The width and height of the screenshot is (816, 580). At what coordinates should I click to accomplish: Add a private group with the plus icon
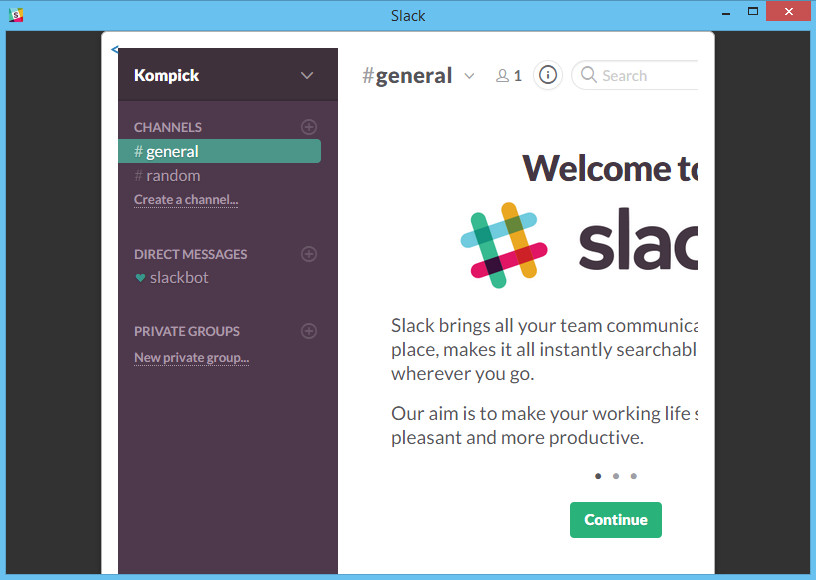point(309,331)
